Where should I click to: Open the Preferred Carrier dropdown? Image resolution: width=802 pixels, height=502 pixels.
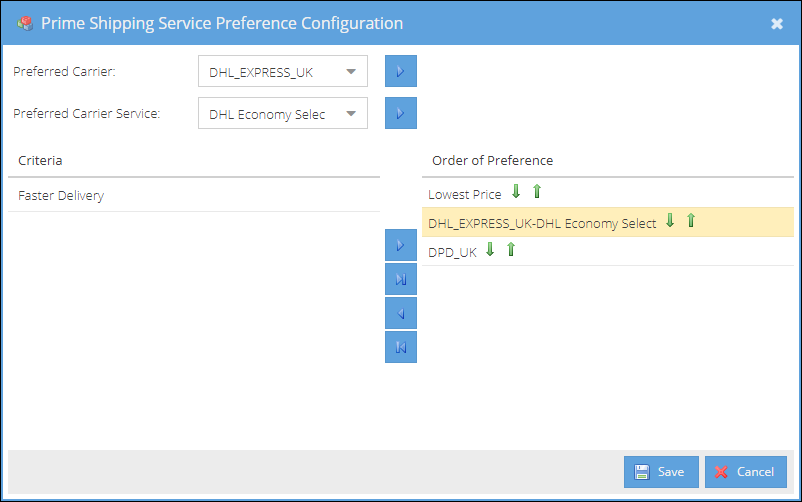click(x=283, y=71)
